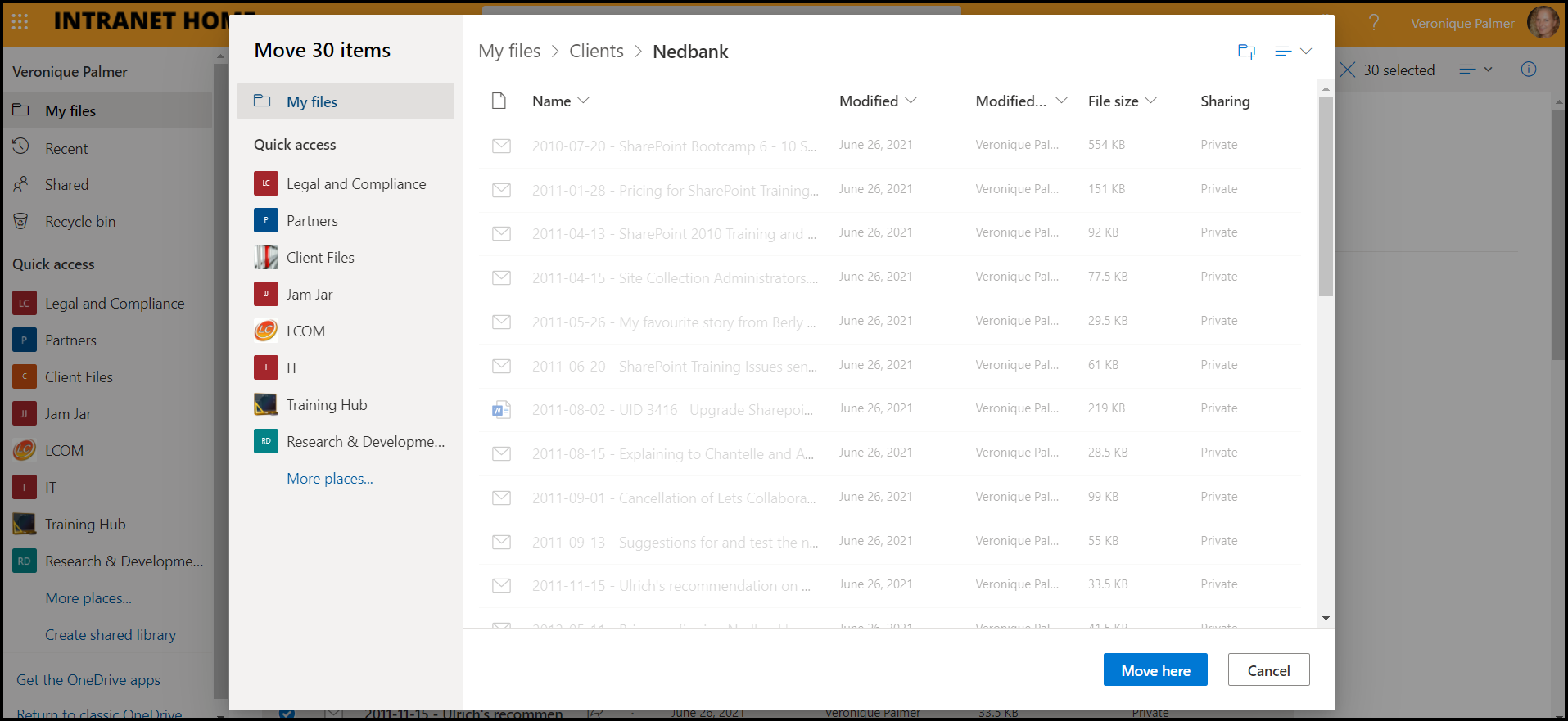Image resolution: width=1568 pixels, height=721 pixels.
Task: Open the information details pane icon
Action: 1528,70
